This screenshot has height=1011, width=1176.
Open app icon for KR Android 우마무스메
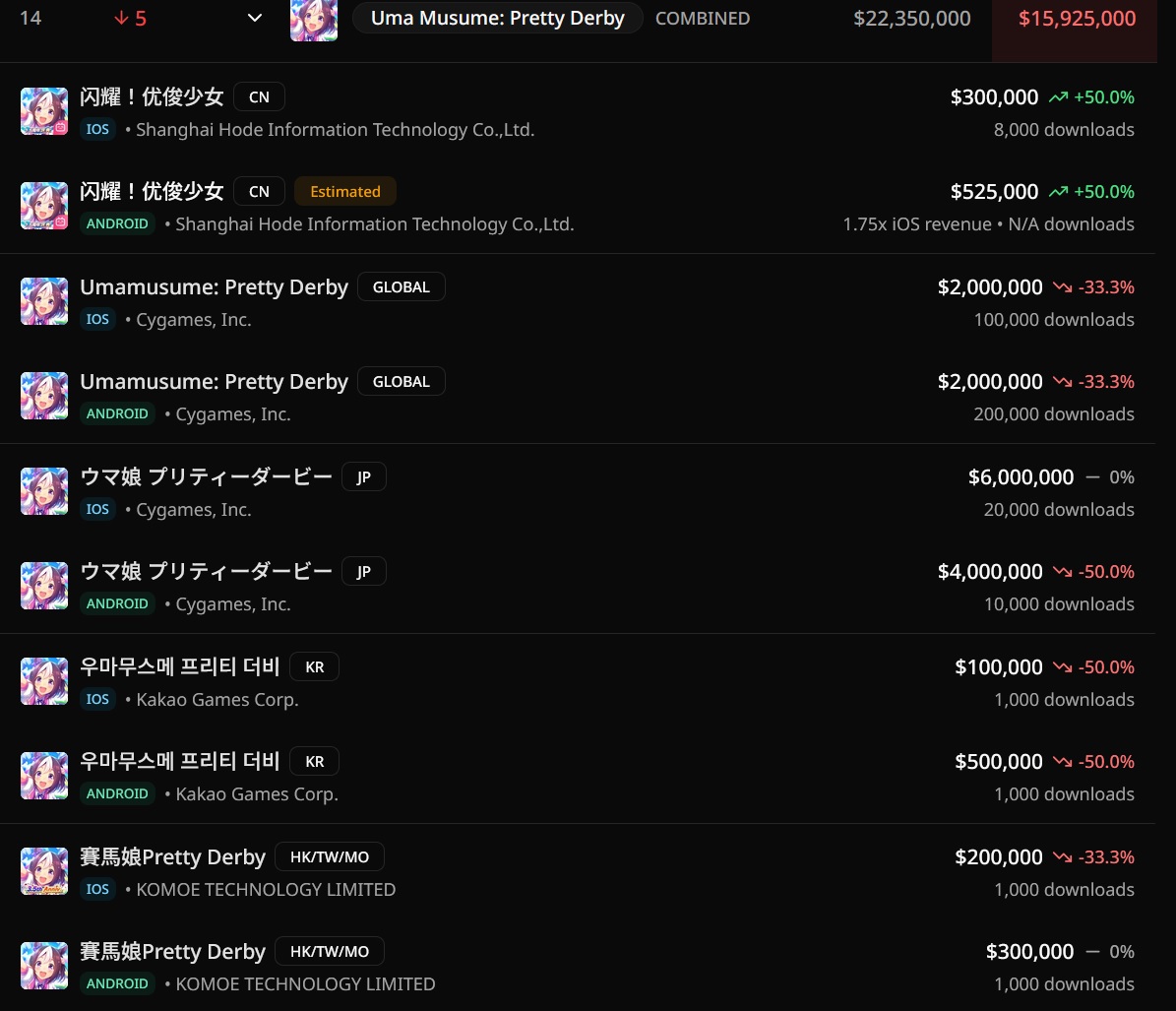click(x=44, y=776)
